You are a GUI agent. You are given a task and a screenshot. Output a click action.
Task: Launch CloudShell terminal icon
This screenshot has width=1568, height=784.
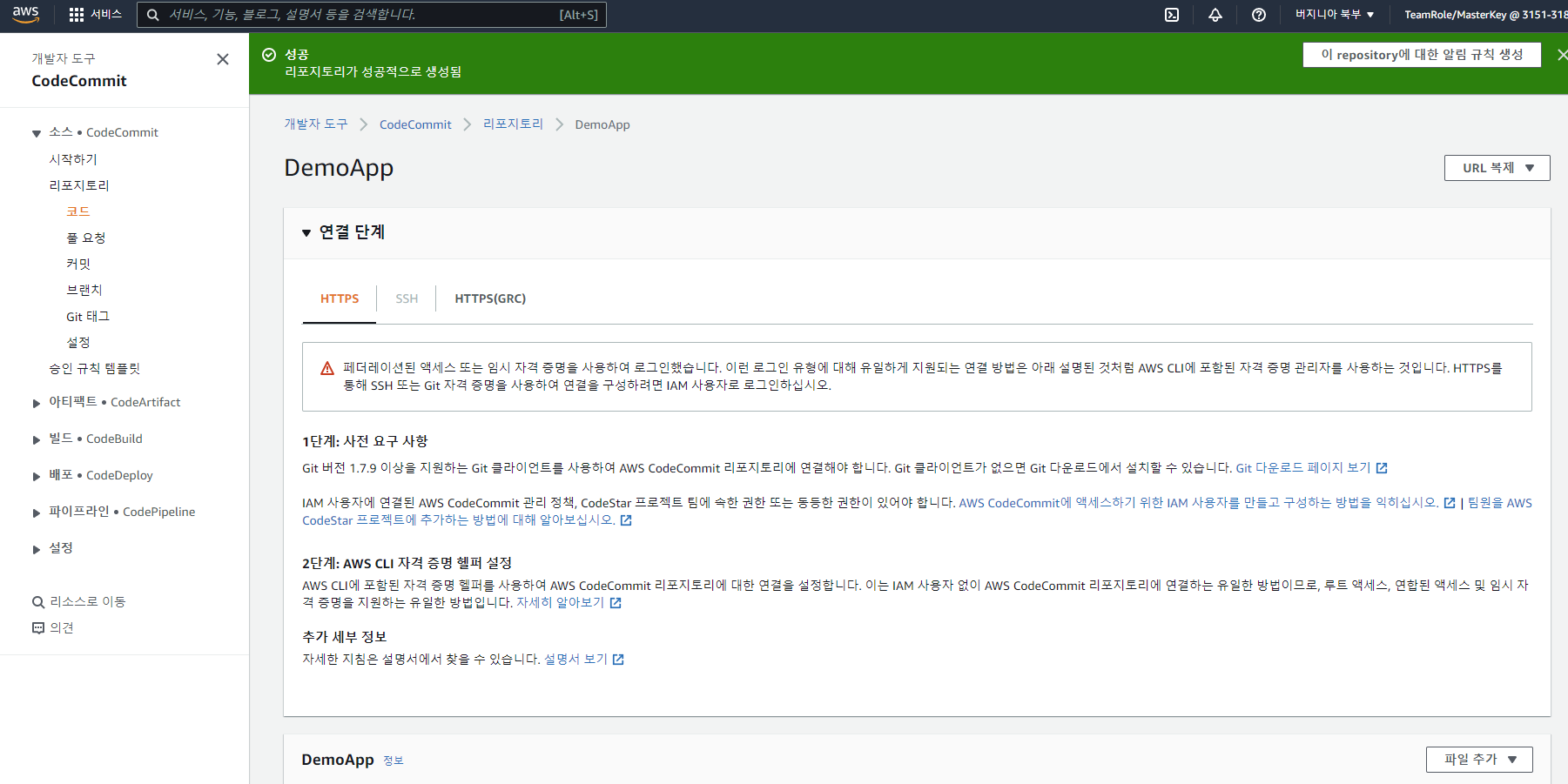1172,15
